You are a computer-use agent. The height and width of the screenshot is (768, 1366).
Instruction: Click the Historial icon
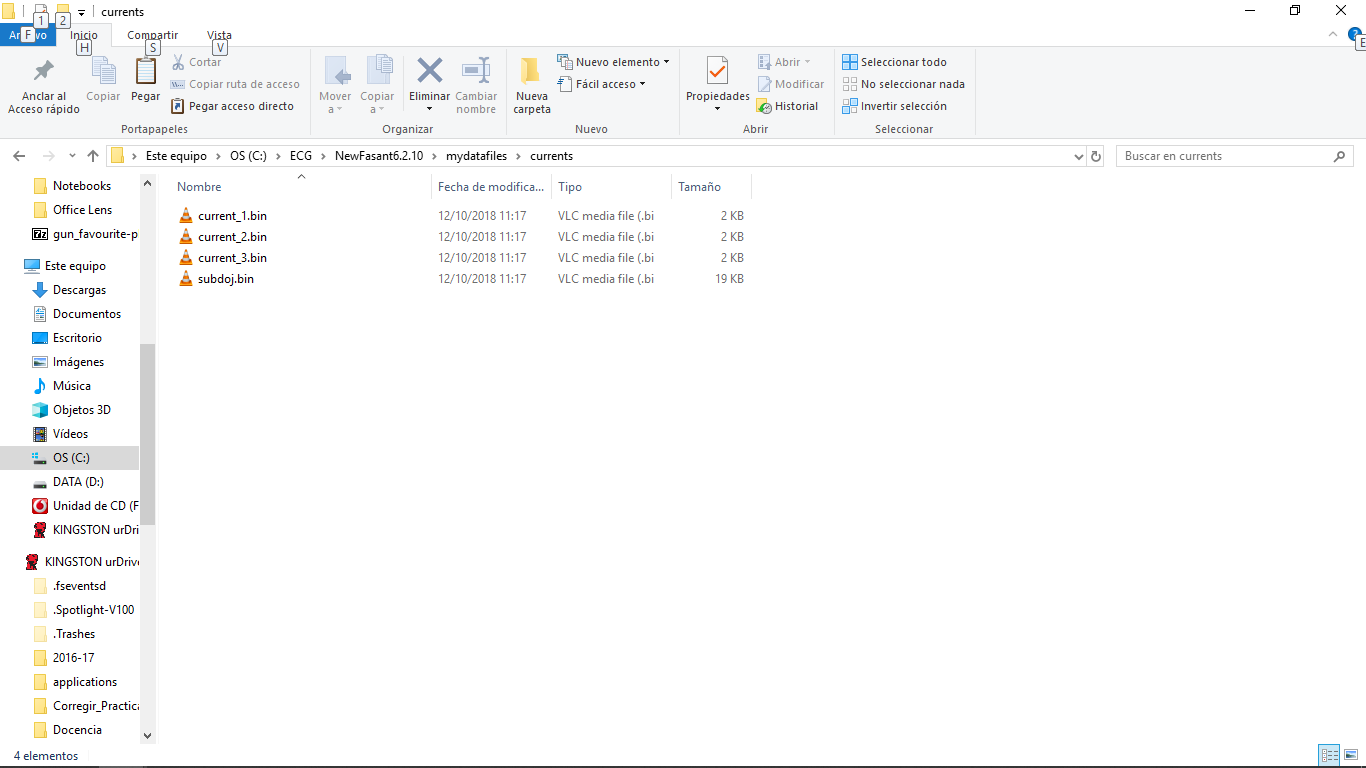(x=765, y=106)
